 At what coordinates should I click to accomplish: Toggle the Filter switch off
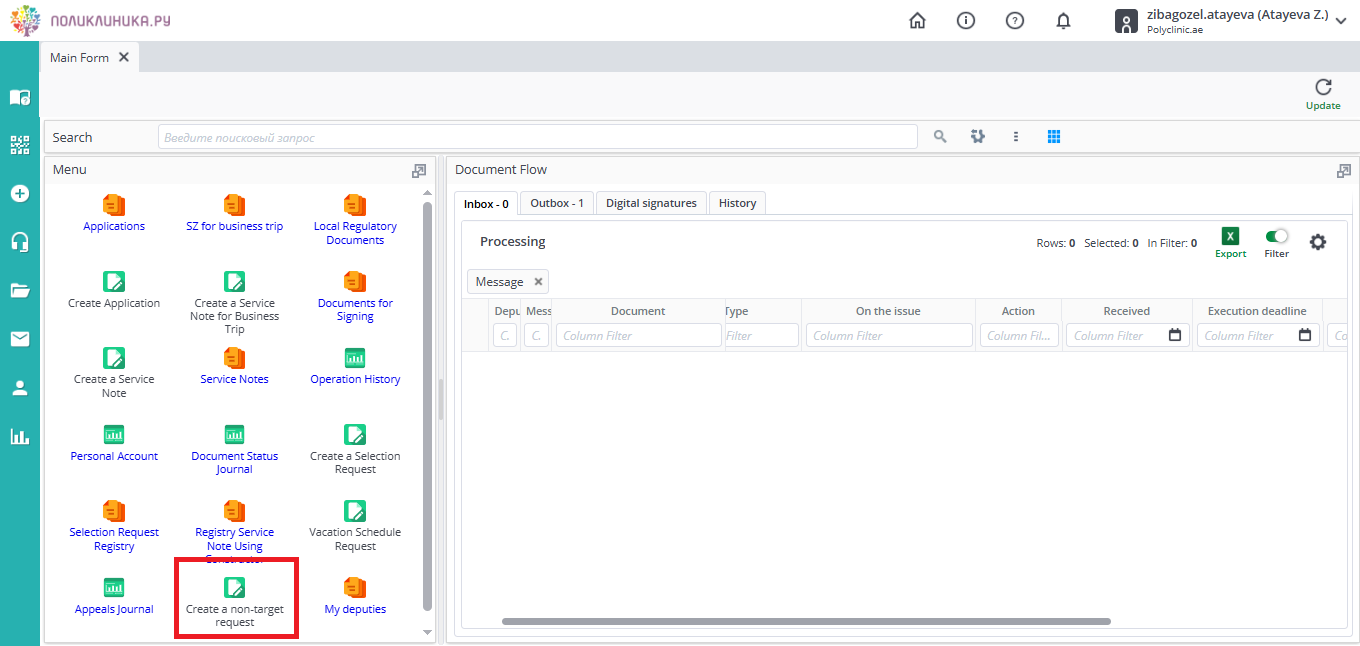click(x=1276, y=237)
